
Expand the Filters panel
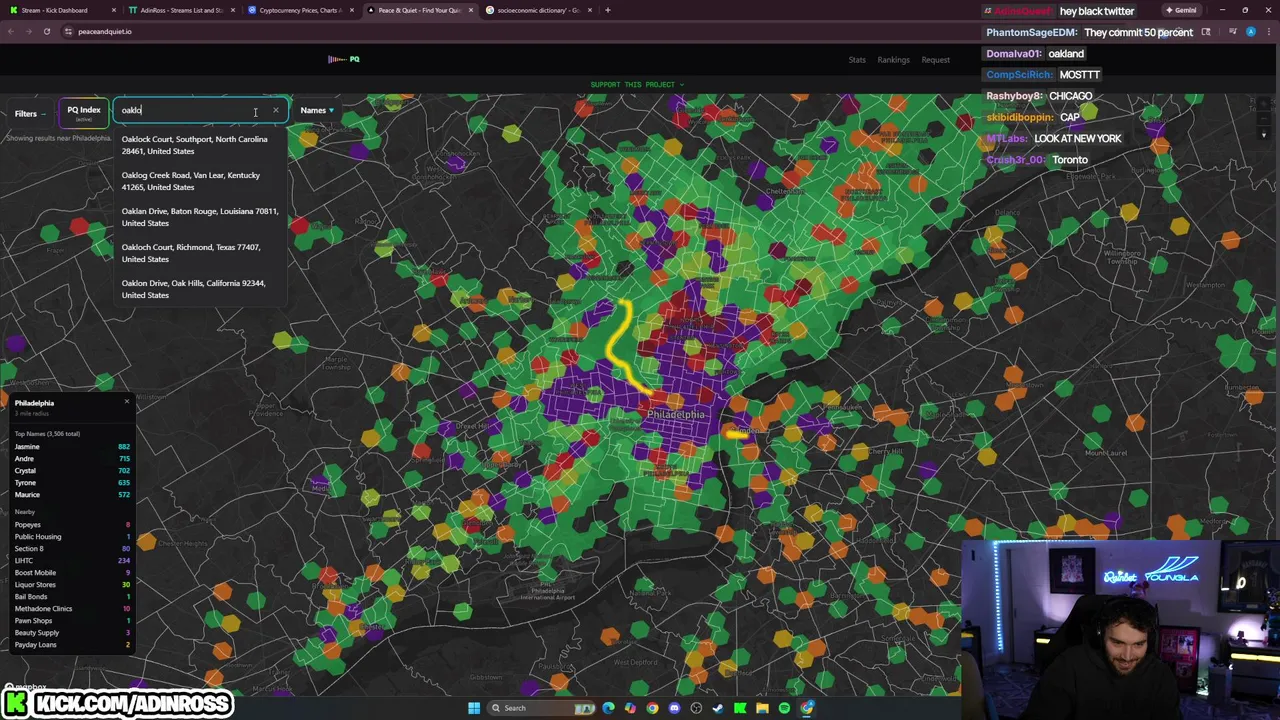coord(29,113)
